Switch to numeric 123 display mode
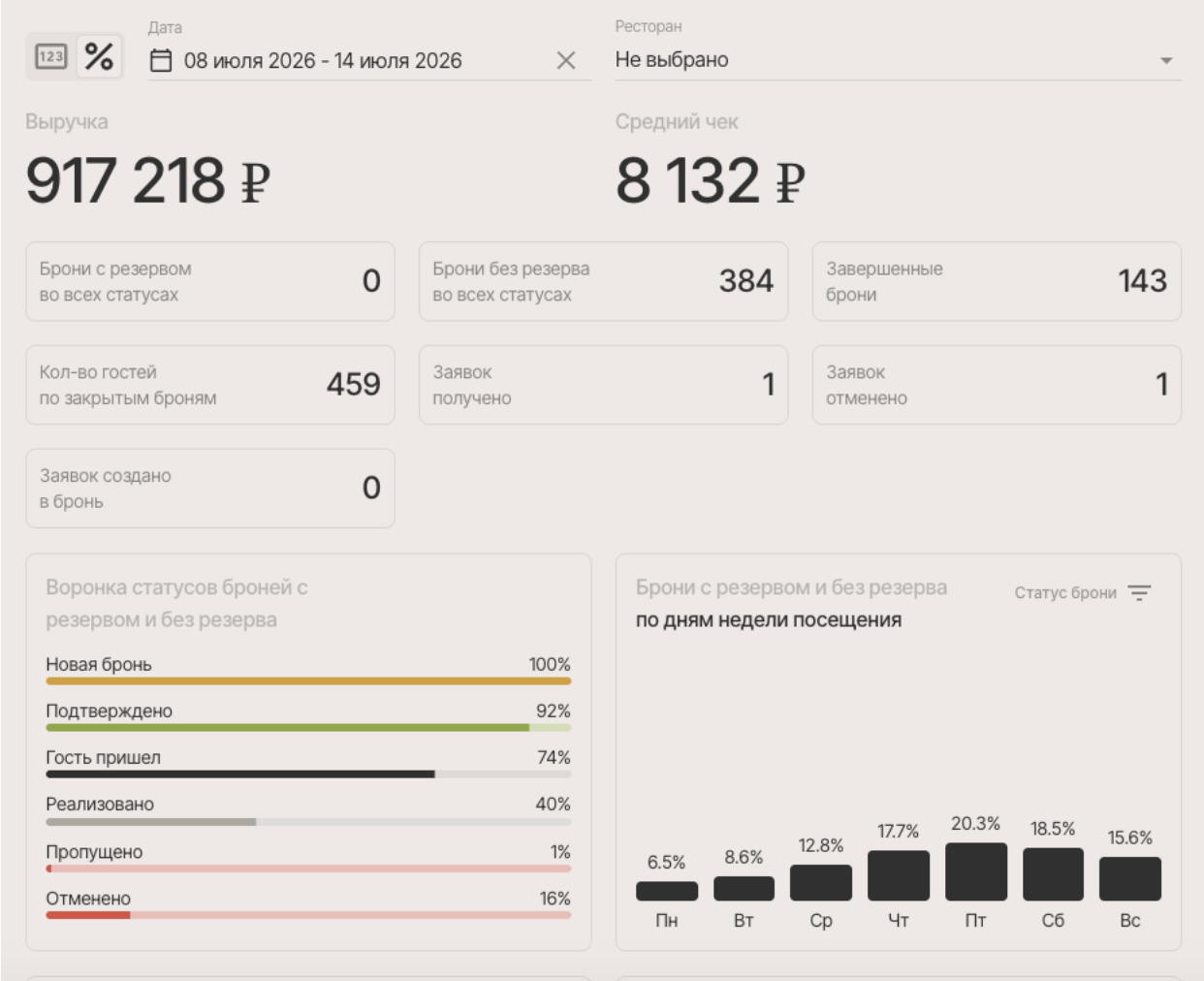The width and height of the screenshot is (1204, 981). pyautogui.click(x=50, y=57)
